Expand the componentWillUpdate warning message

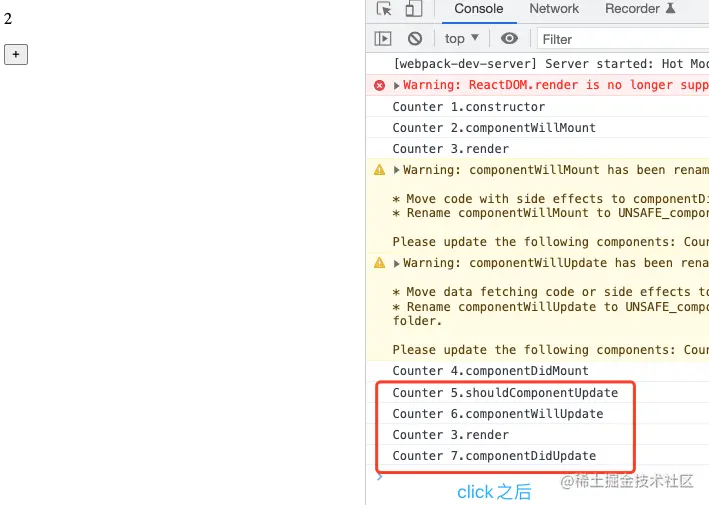[397, 263]
